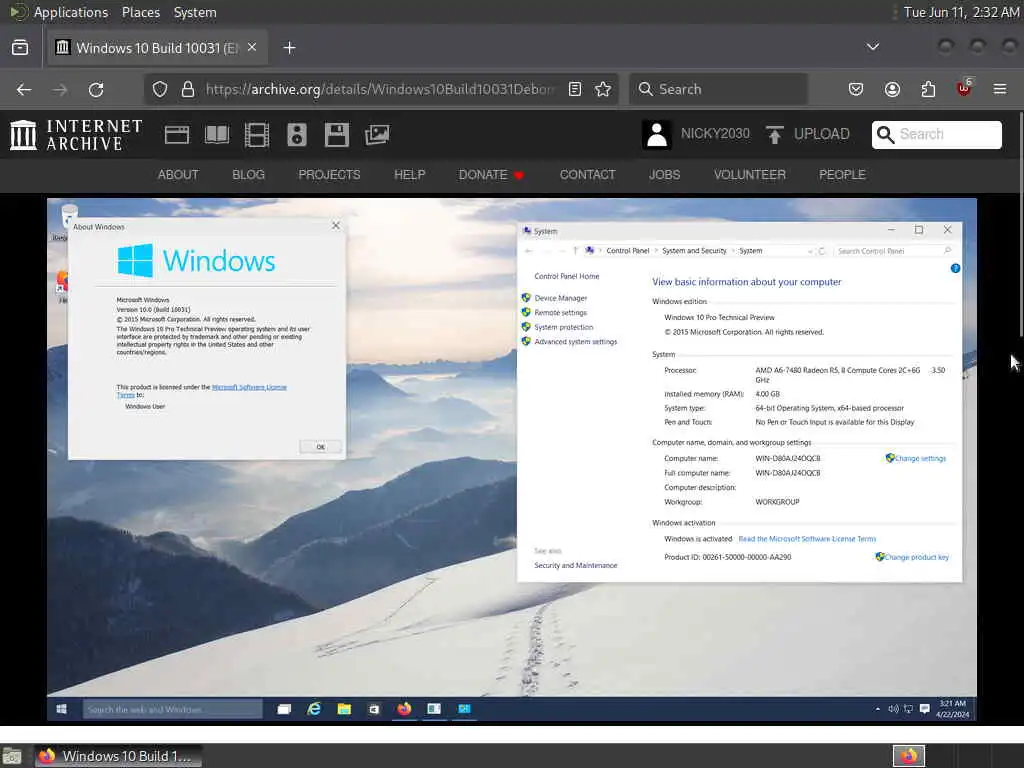Open the software floppy disk icon
Screen dimensions: 1024x768
pos(336,135)
